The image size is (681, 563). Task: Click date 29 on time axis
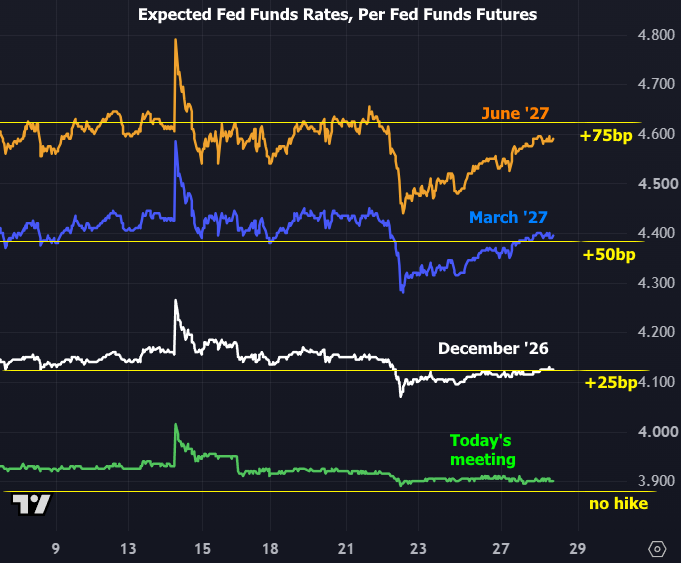pos(578,549)
